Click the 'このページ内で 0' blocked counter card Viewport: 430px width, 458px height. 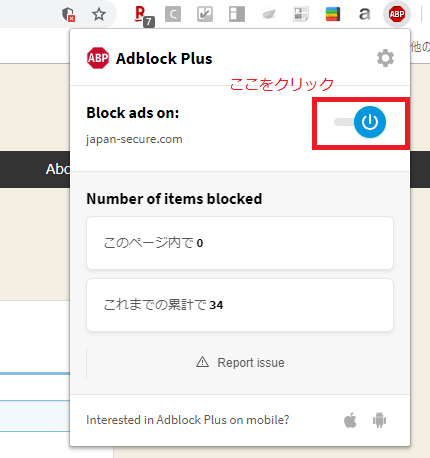[240, 243]
